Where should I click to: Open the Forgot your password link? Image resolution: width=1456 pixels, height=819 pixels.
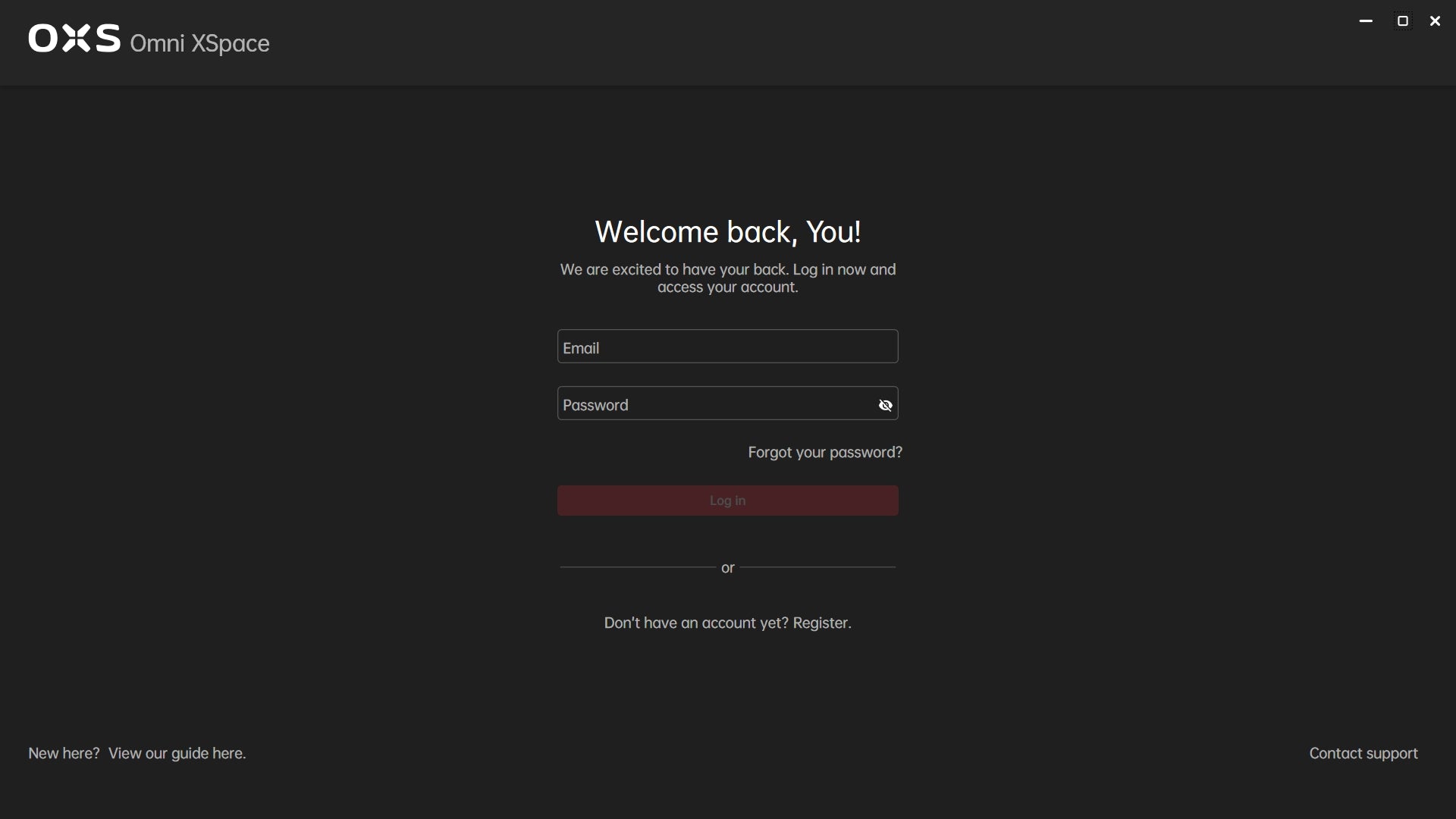click(x=824, y=453)
